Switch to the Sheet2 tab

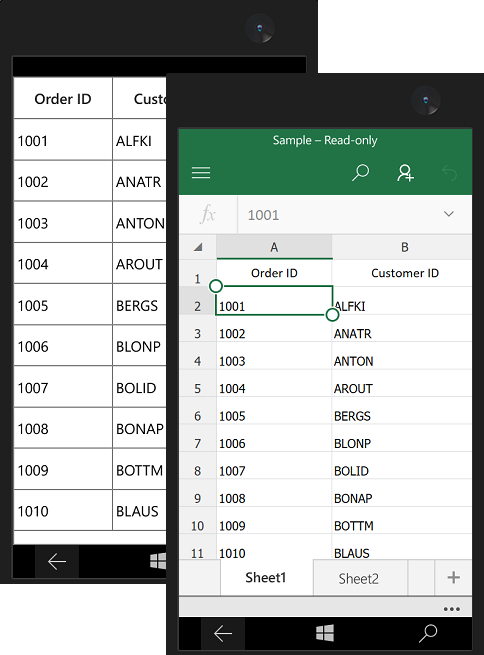click(359, 579)
